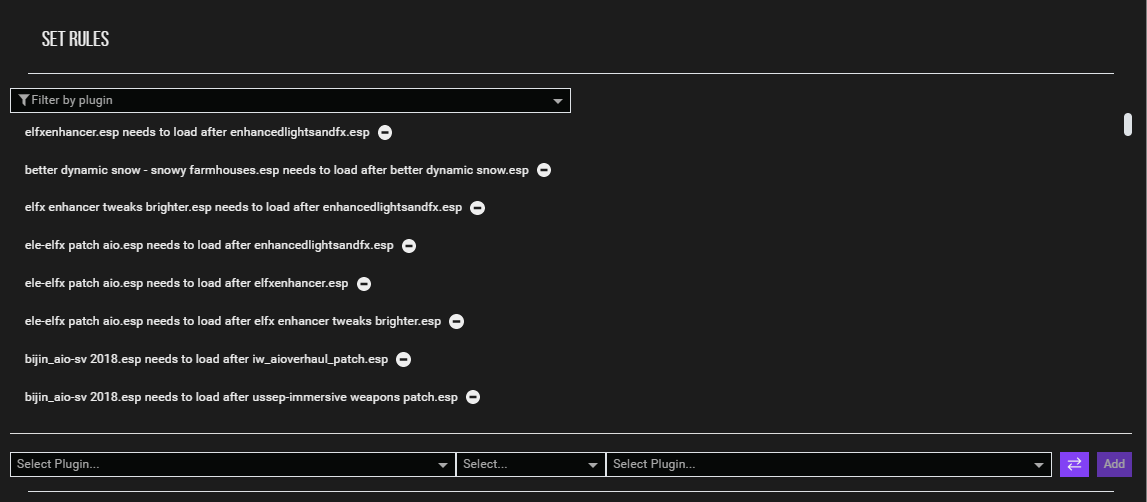This screenshot has height=502, width=1147.
Task: Select 'ele-elfx patch aio.esp needs to load after enhancedlightsandfx.esp' text
Action: pos(209,246)
